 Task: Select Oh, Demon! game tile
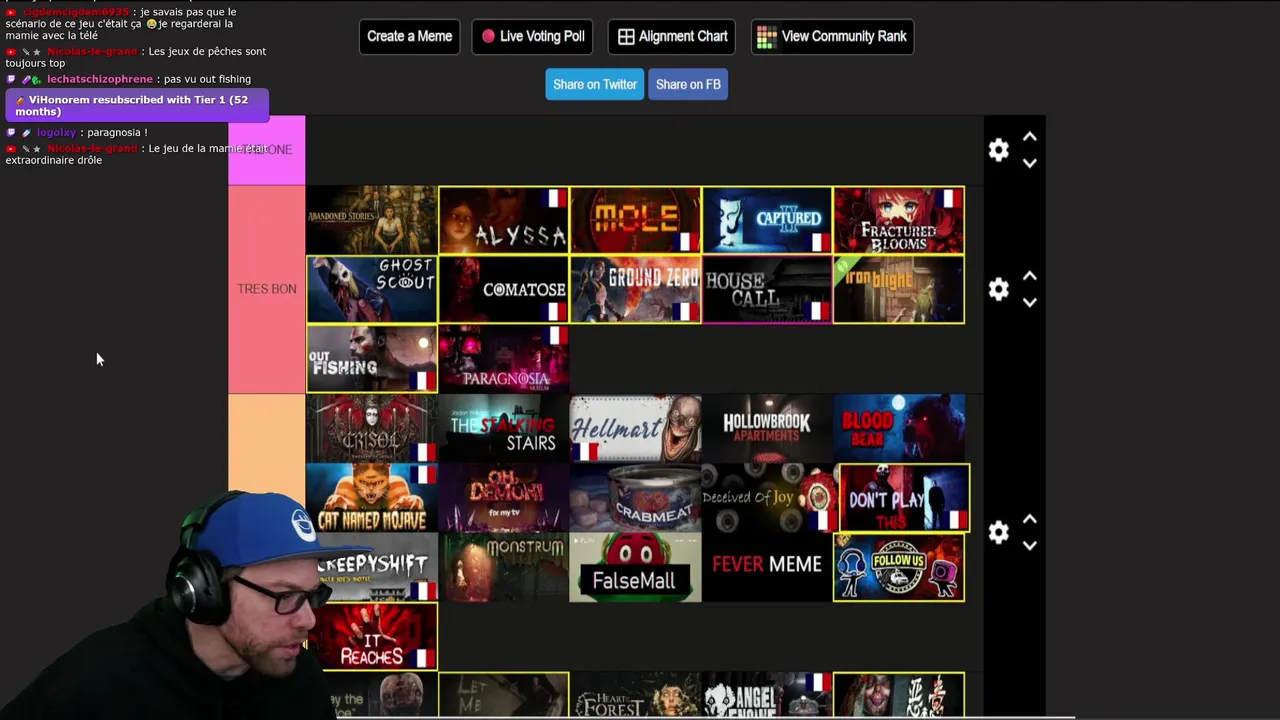tap(504, 497)
